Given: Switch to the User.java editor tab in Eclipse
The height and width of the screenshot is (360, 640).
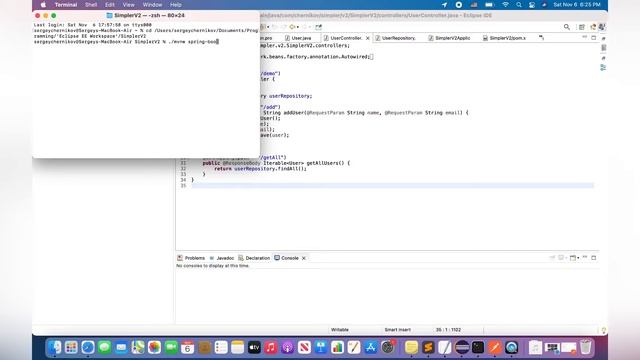Looking at the screenshot, I should click(298, 38).
